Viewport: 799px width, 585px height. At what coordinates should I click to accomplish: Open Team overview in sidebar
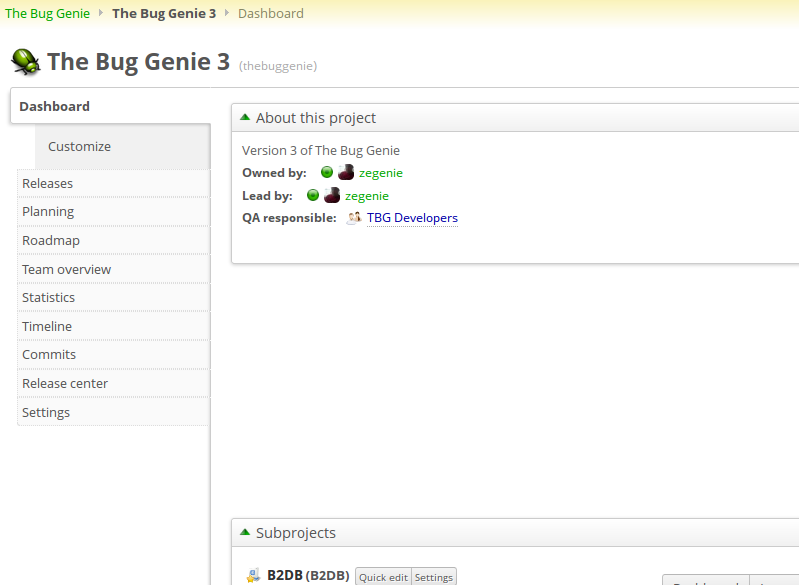click(114, 269)
